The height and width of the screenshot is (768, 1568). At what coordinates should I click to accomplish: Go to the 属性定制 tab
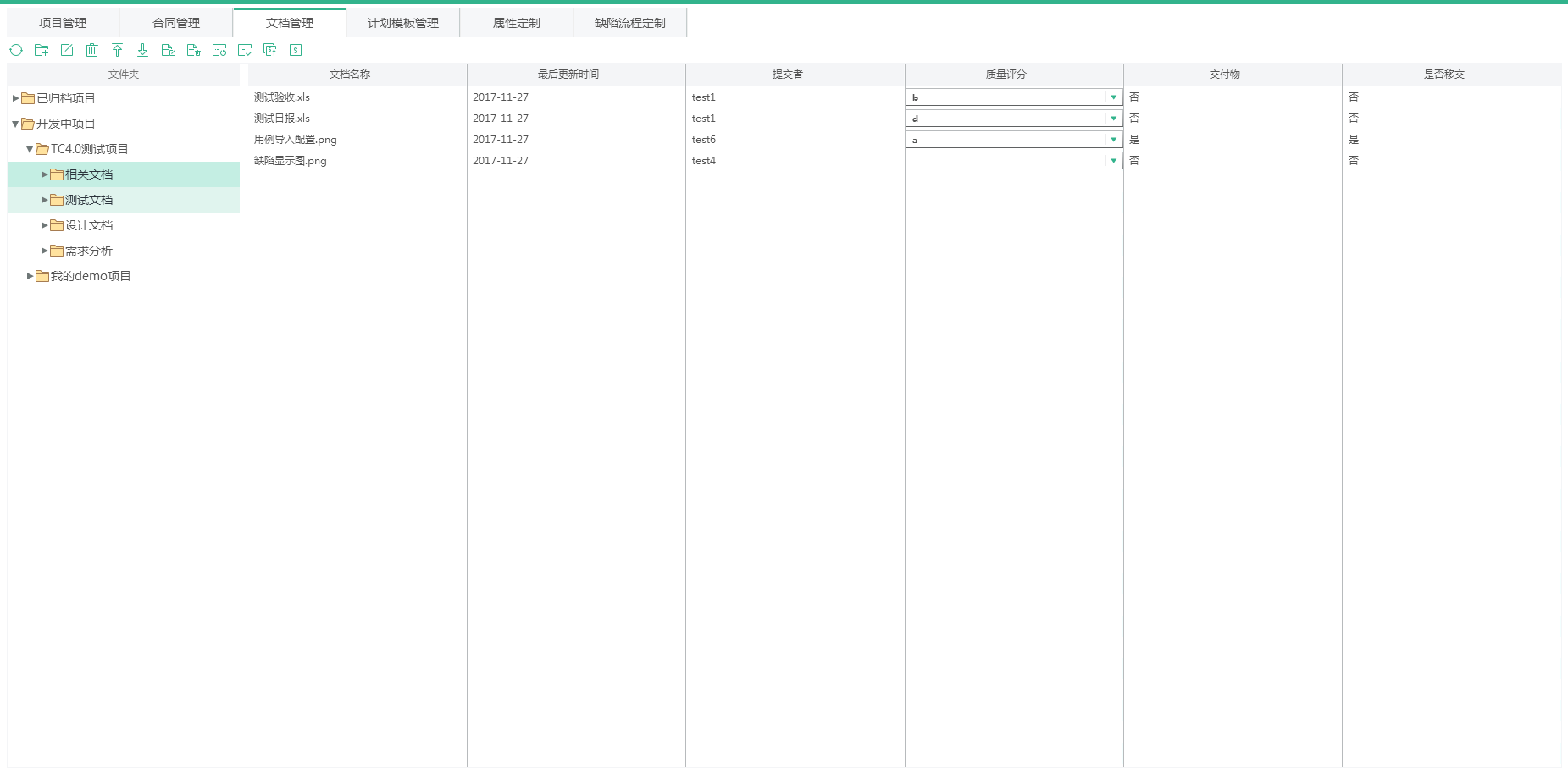pos(517,23)
